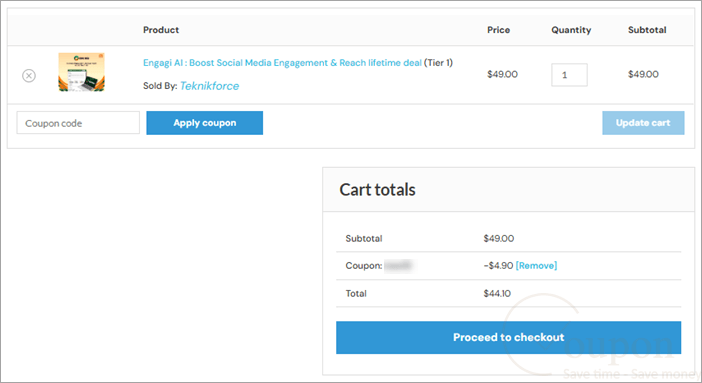Open Engagi AI lifetime deal product link
Screen dimensions: 702x383
[282, 63]
